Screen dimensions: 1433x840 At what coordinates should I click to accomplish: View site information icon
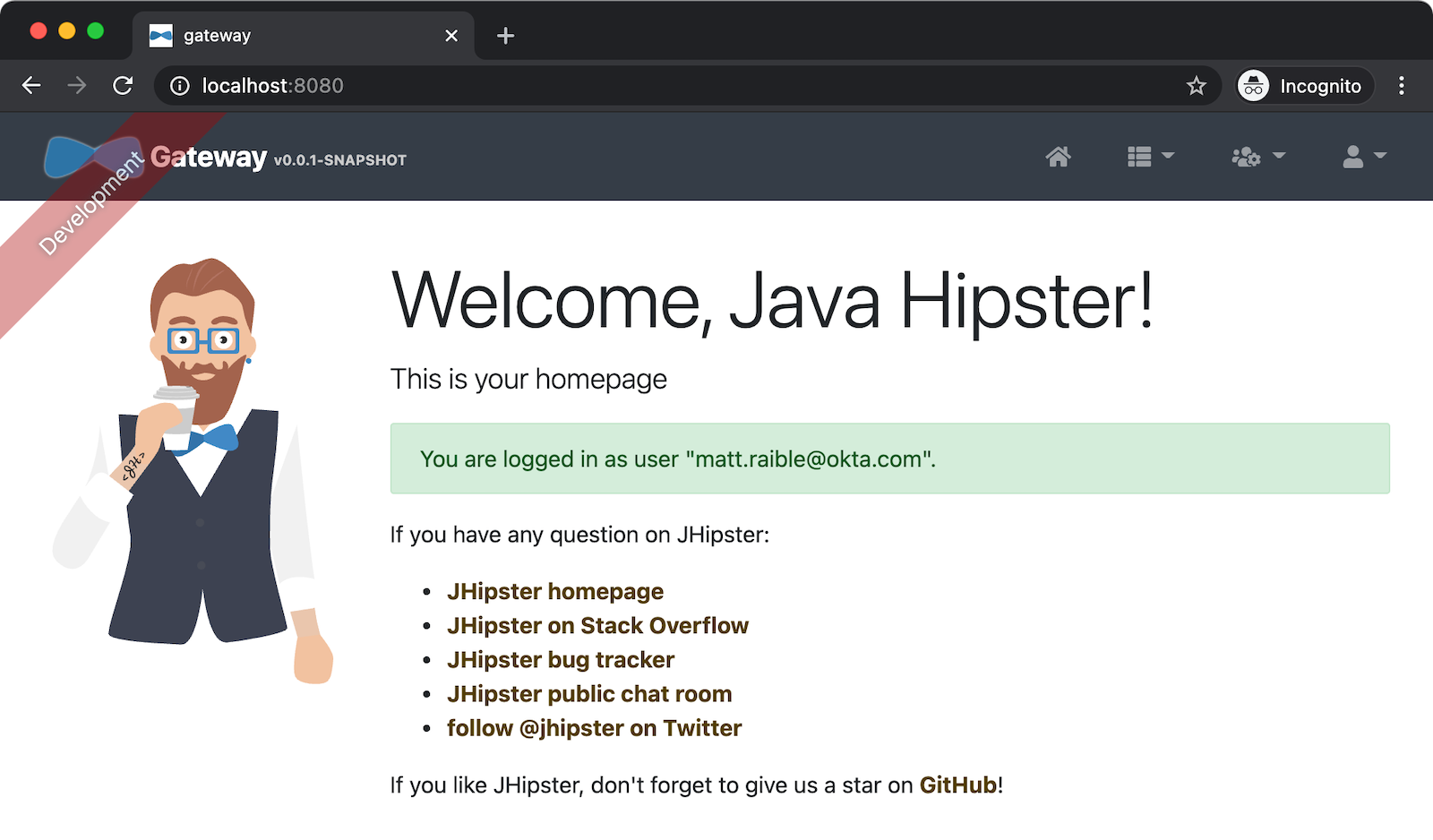(180, 86)
